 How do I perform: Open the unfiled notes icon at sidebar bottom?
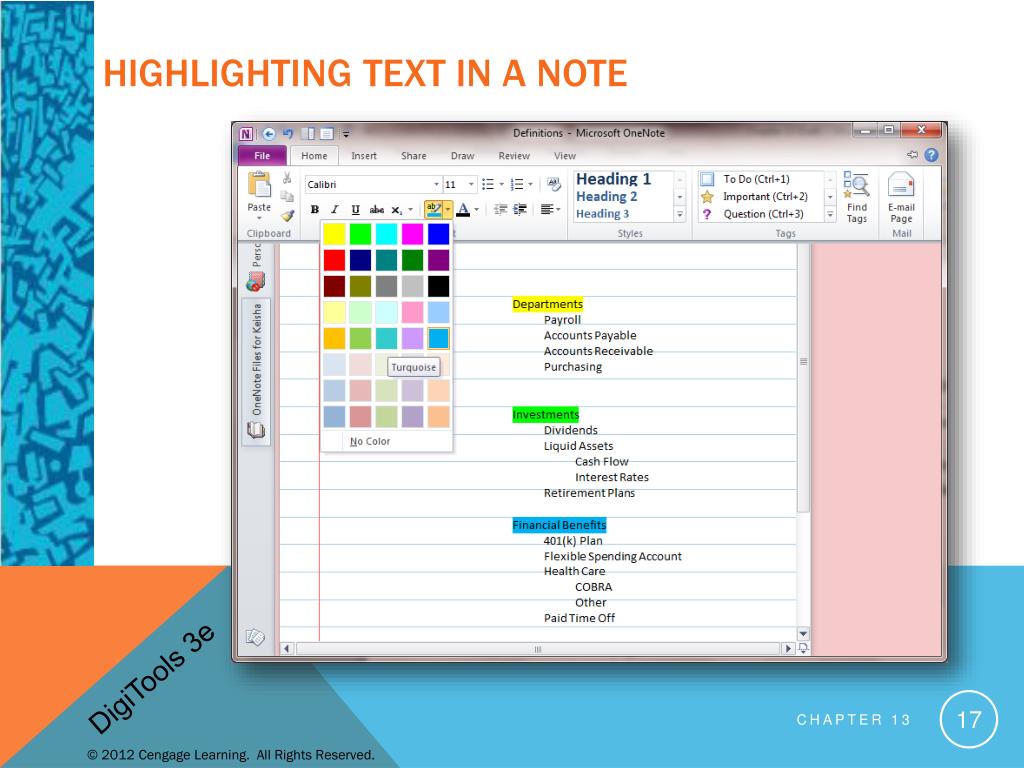[255, 637]
